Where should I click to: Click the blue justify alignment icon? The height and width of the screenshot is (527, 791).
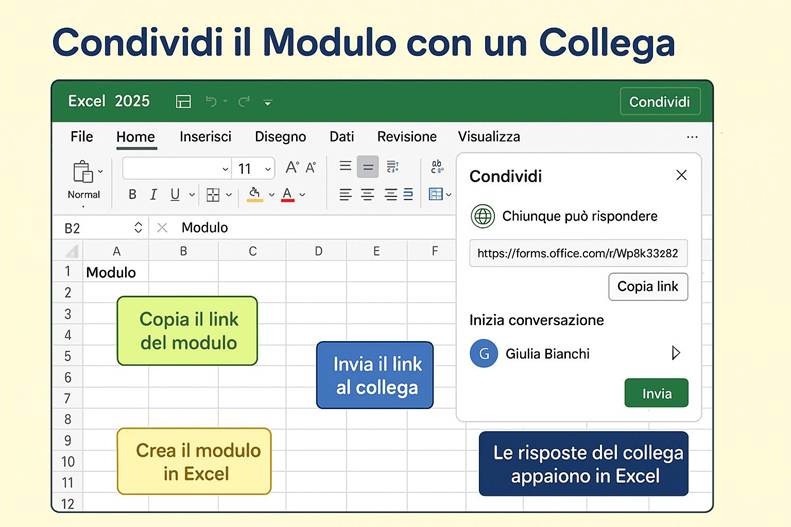pyautogui.click(x=408, y=194)
